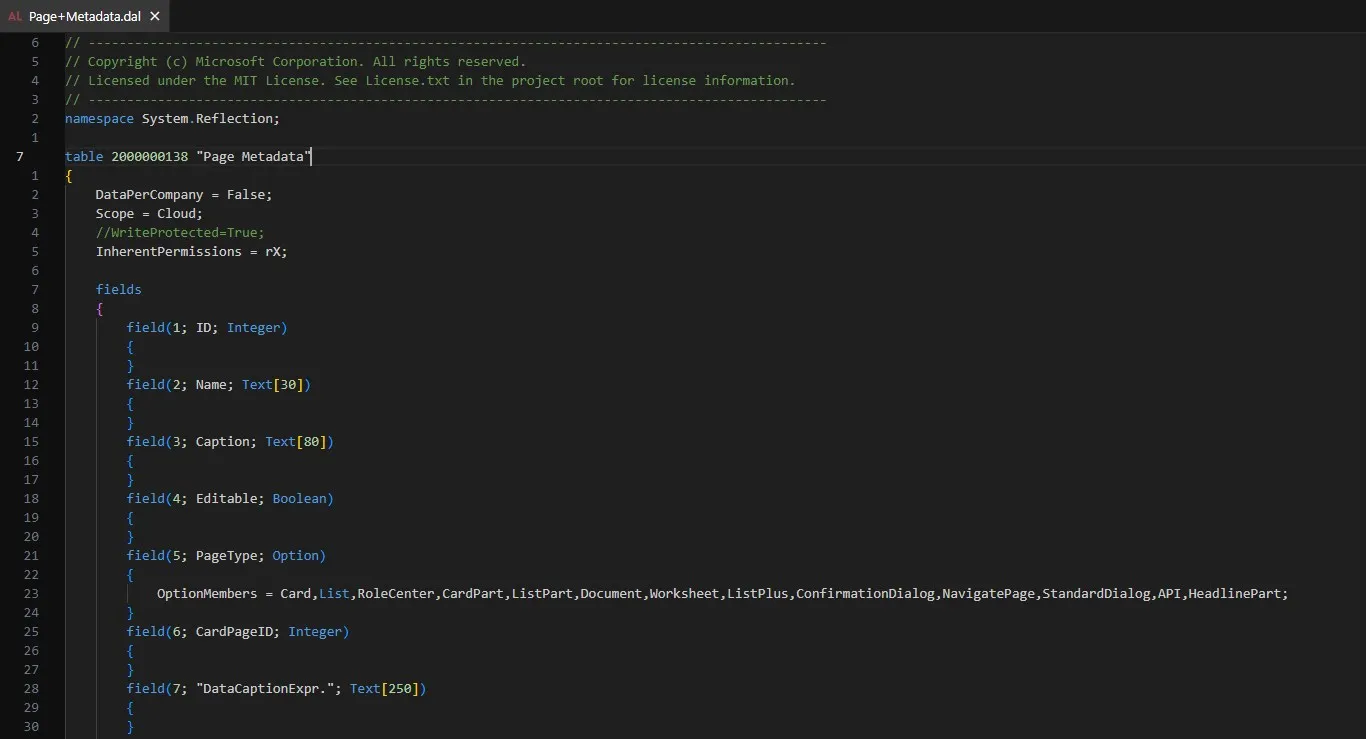Click the API option member
Image resolution: width=1366 pixels, height=739 pixels.
[1169, 593]
